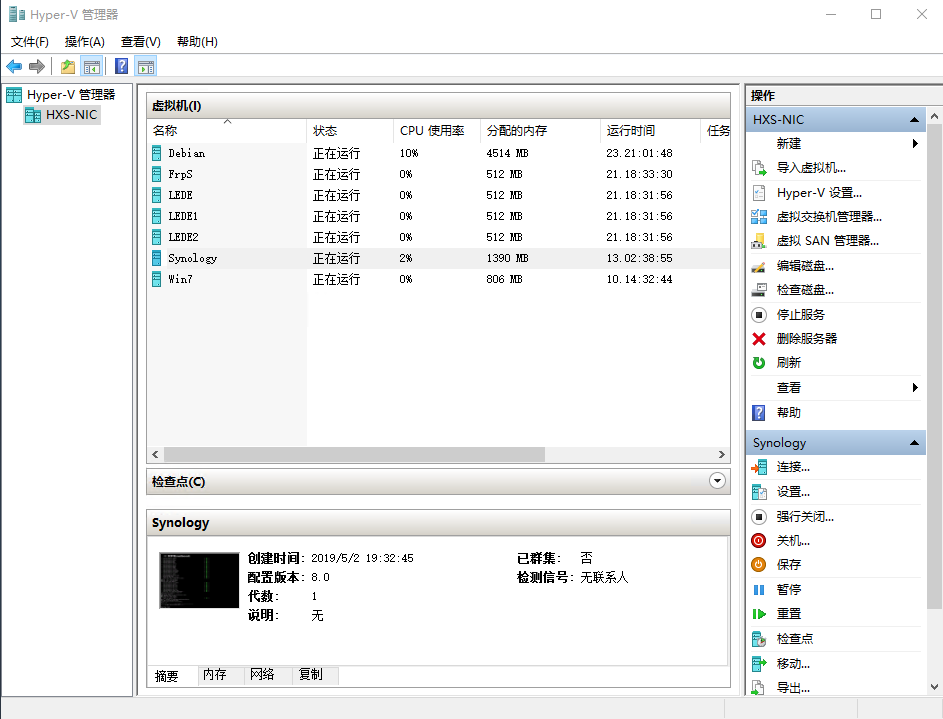Click the orange 保存 save icon
This screenshot has height=719, width=943.
759,564
